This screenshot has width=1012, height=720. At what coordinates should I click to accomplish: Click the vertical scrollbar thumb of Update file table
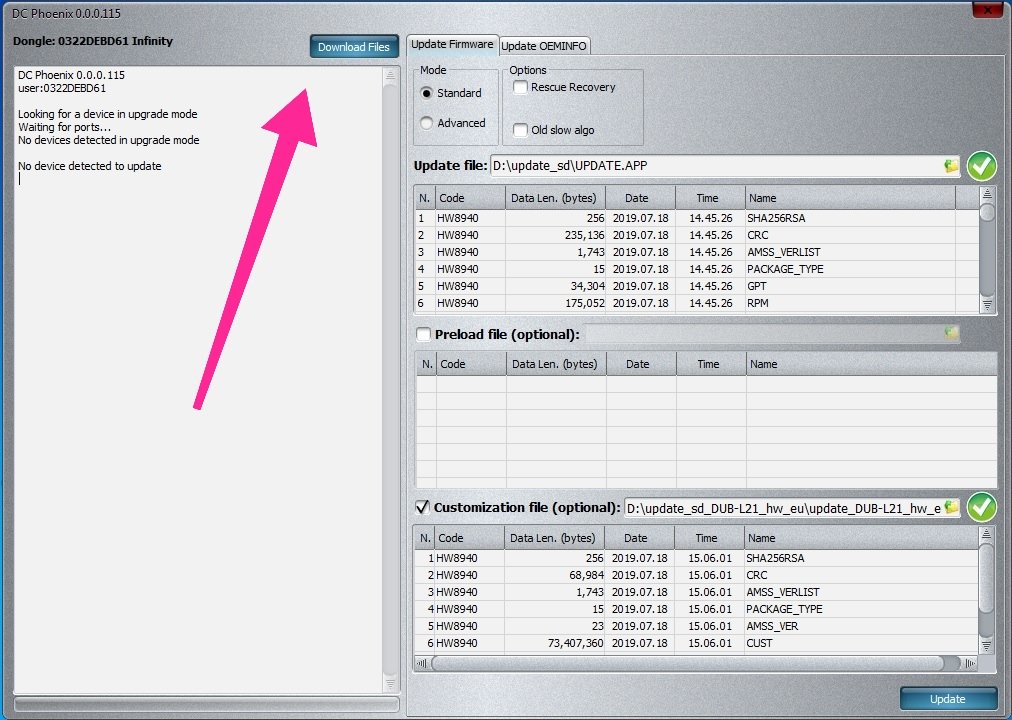987,212
